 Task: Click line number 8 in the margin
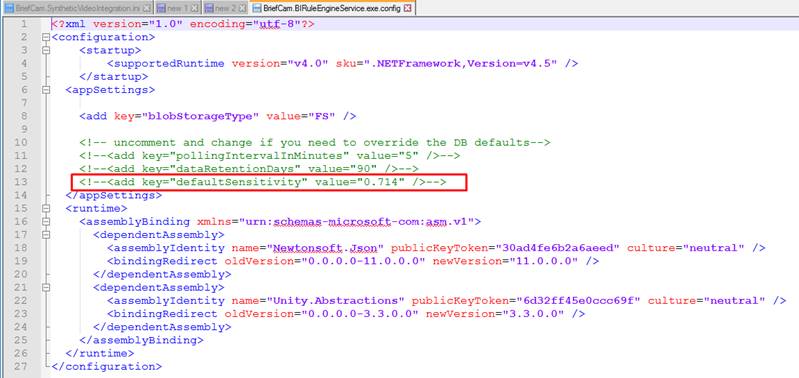point(24,116)
